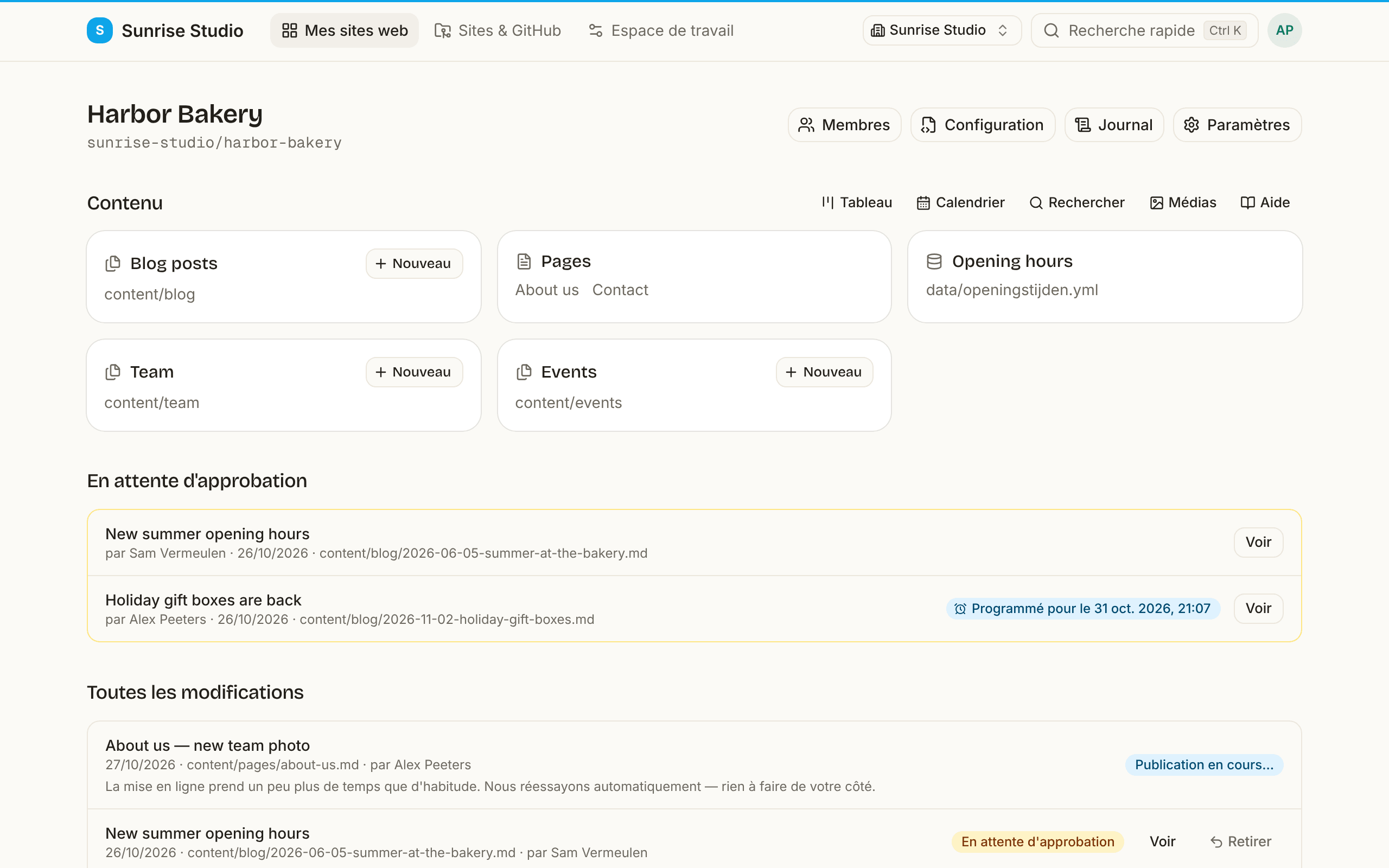Image resolution: width=1389 pixels, height=868 pixels.
Task: Click the Ctrl K shortcut hint
Action: 1225,30
